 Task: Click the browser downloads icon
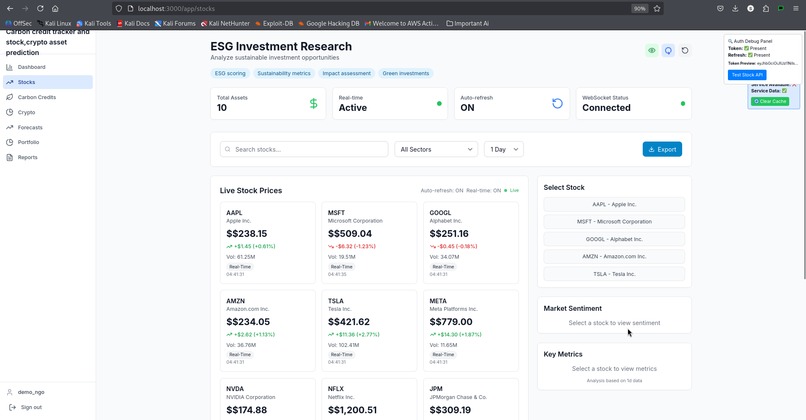[x=735, y=9]
